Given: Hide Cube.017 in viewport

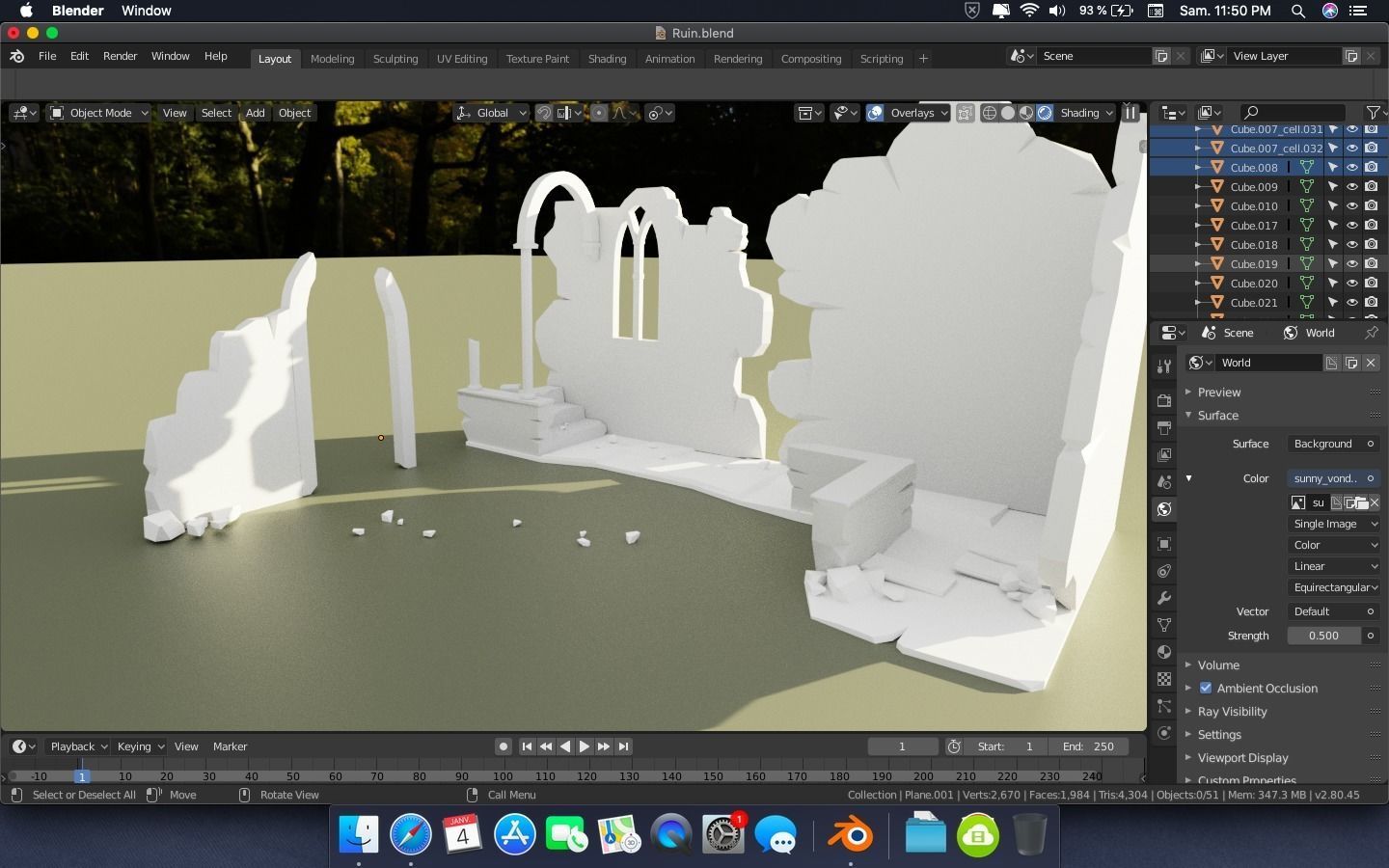Looking at the screenshot, I should pyautogui.click(x=1352, y=226).
